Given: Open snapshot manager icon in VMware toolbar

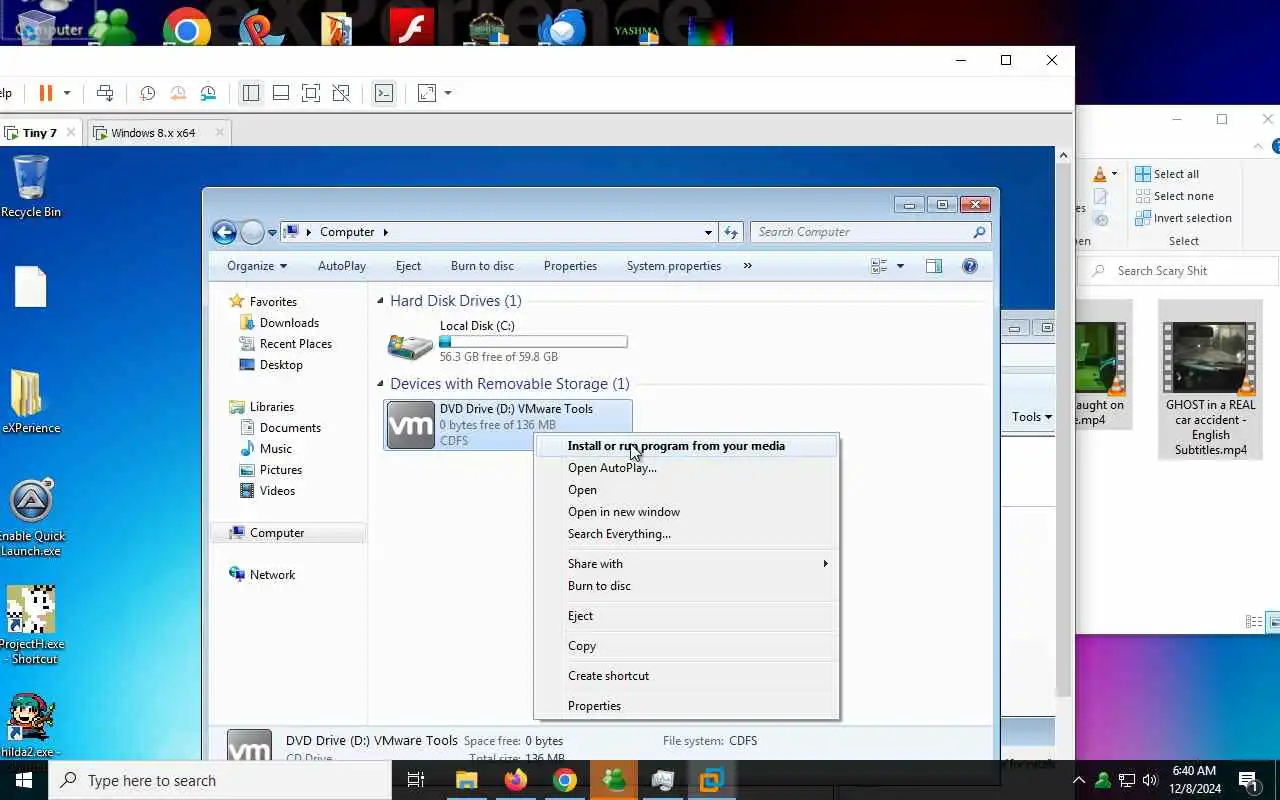Looking at the screenshot, I should [208, 93].
